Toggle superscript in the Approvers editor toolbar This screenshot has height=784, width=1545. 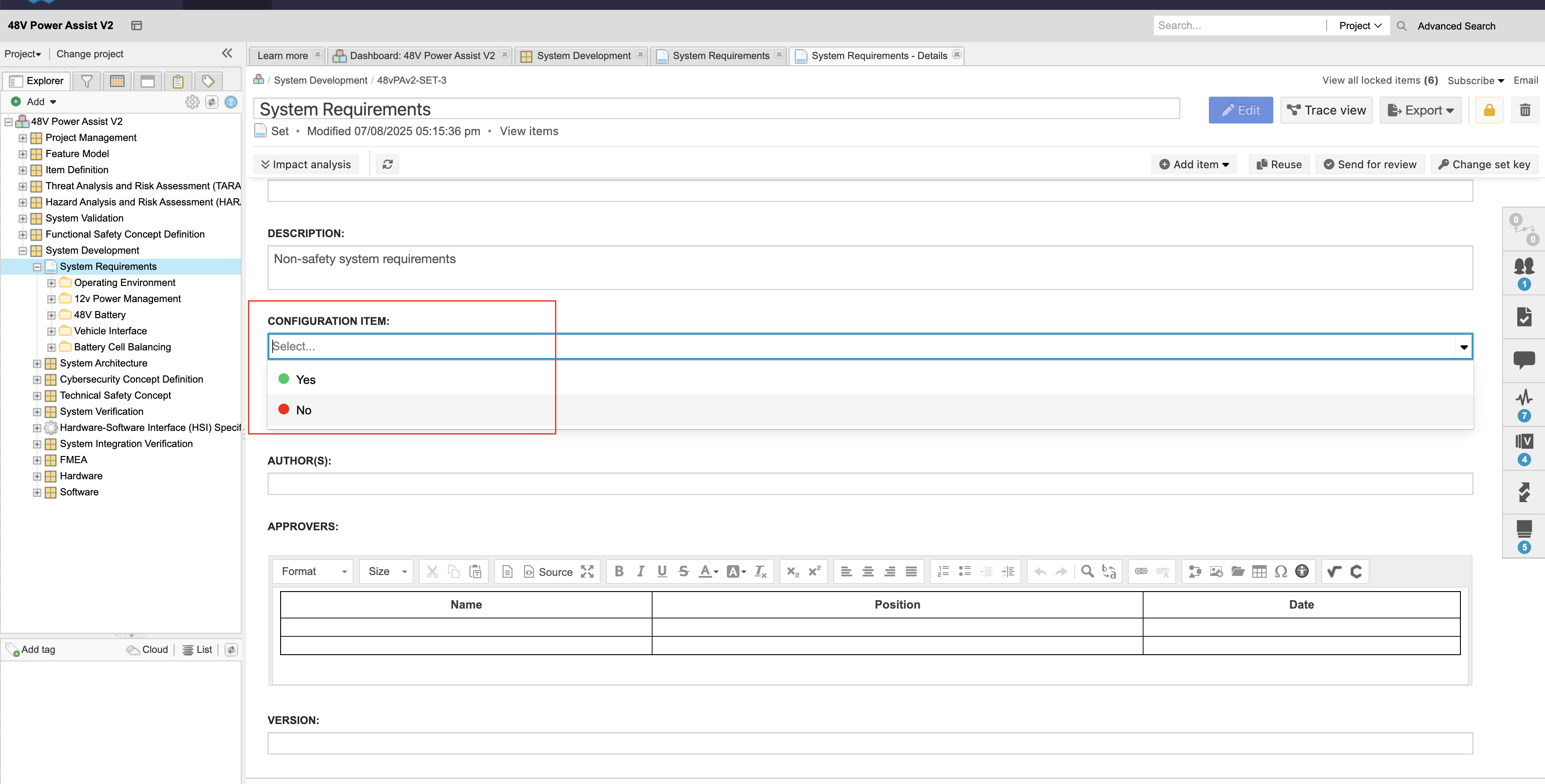[815, 571]
